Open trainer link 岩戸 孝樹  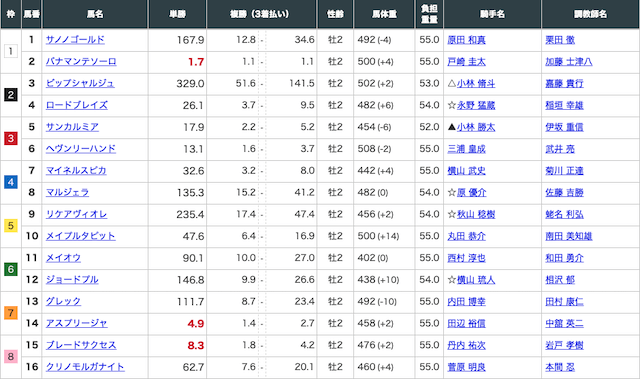click(x=564, y=345)
